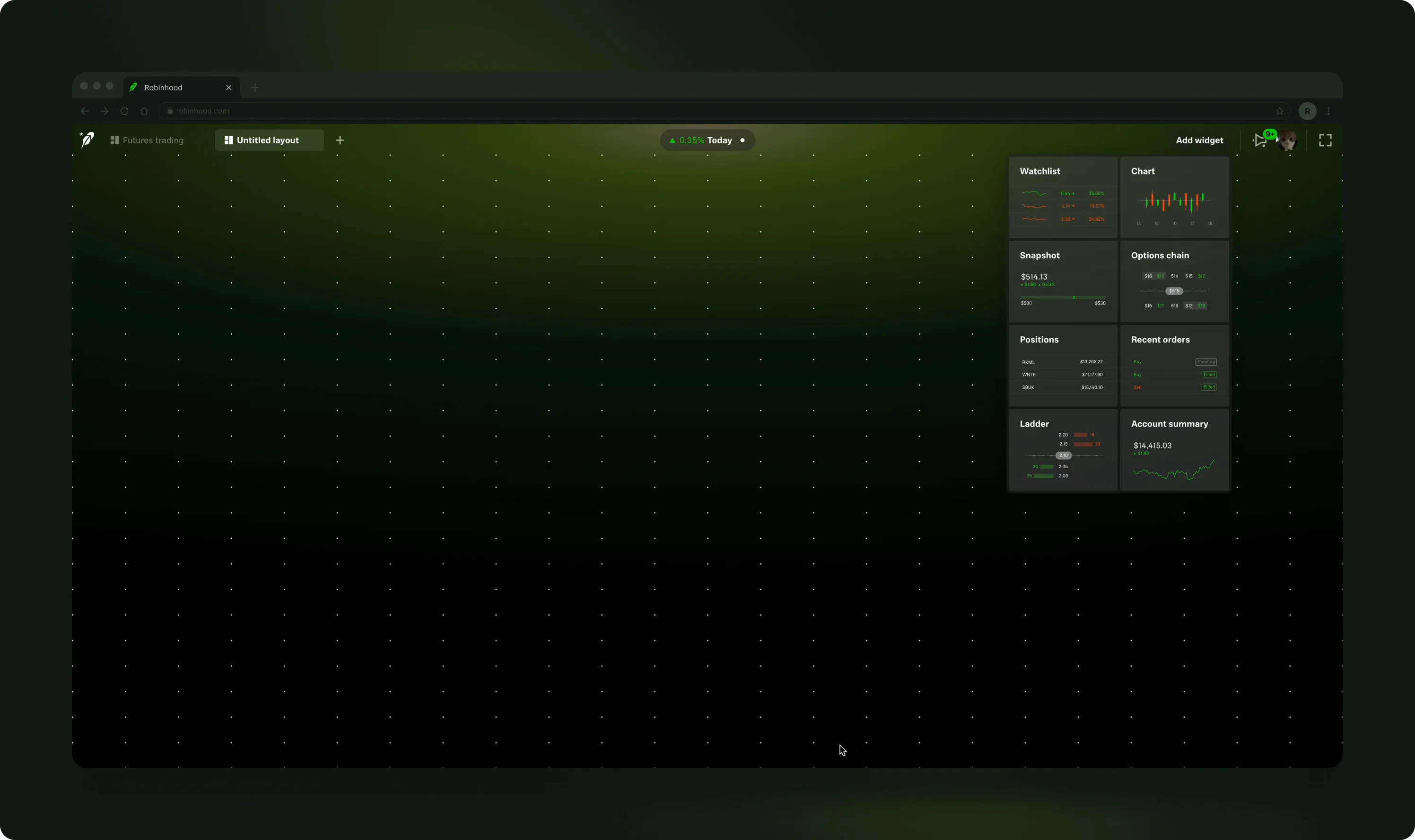
Task: Open the profile avatar picture
Action: 1287,140
